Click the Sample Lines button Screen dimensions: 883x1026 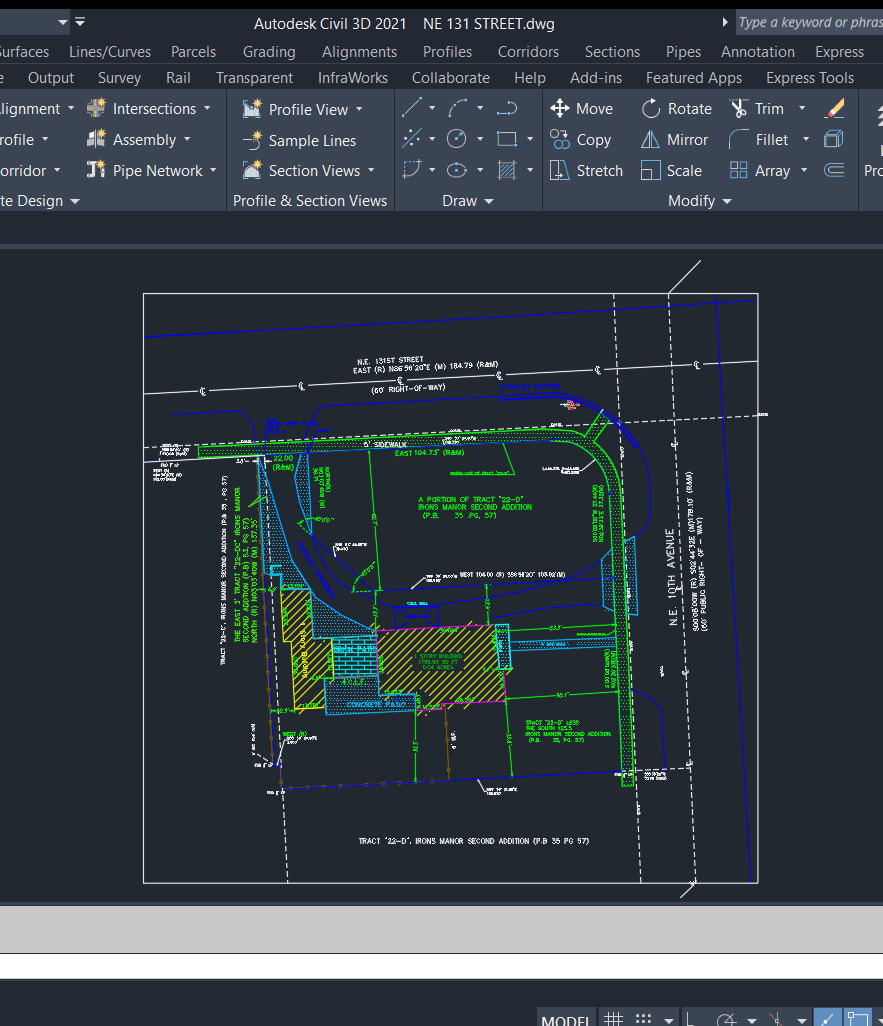(299, 140)
